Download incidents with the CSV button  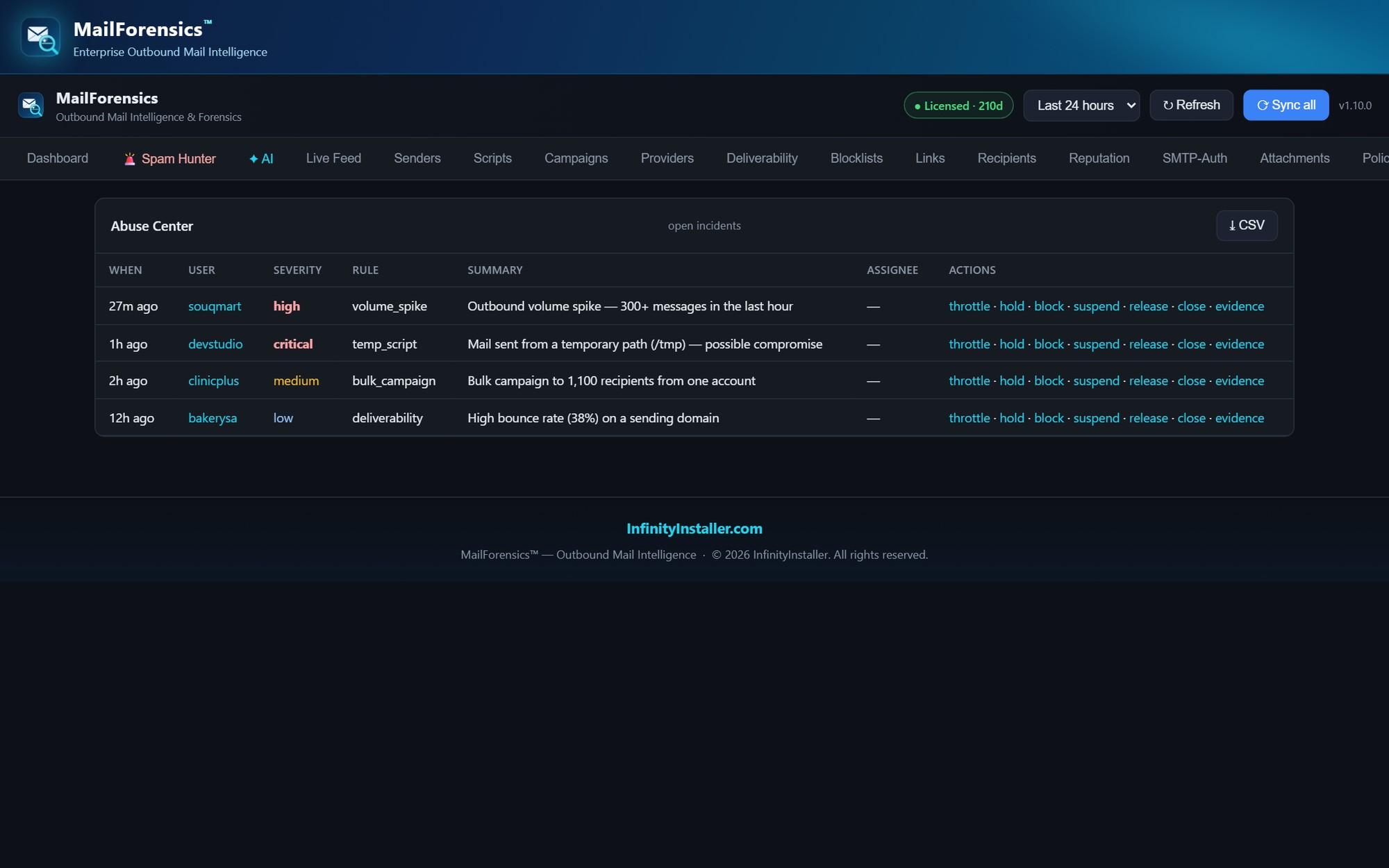1247,226
